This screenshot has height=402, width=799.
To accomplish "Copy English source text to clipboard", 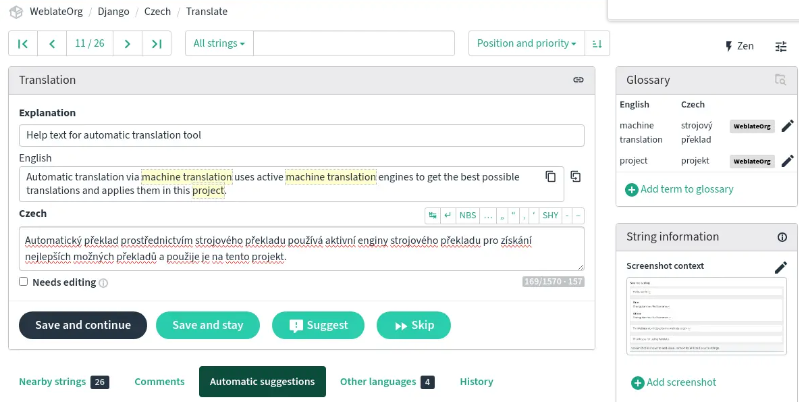I will [x=550, y=177].
